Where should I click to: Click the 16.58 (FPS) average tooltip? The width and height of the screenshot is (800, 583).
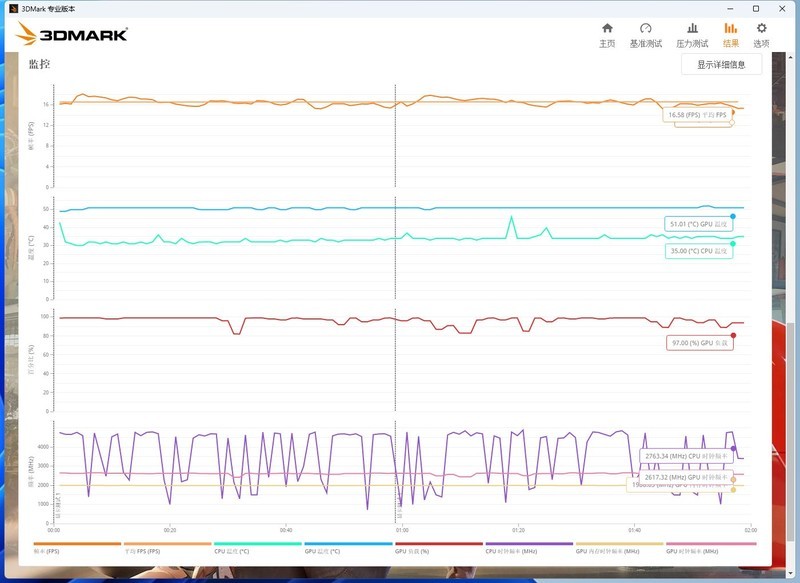[697, 115]
